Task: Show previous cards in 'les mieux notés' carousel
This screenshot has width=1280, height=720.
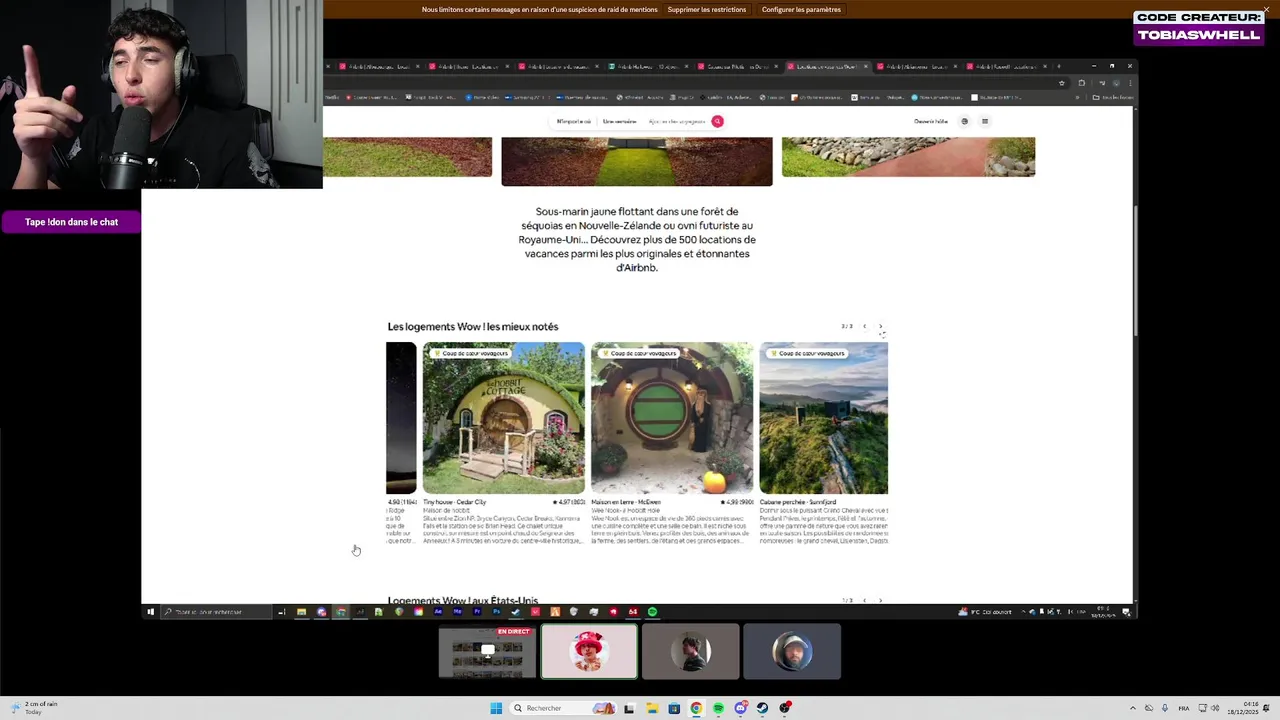Action: (864, 326)
